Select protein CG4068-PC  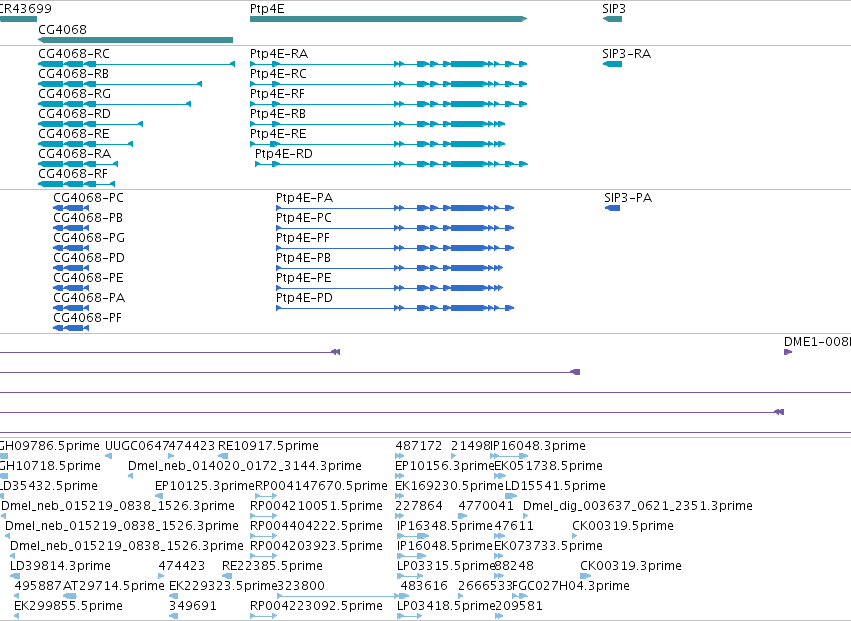pos(88,198)
